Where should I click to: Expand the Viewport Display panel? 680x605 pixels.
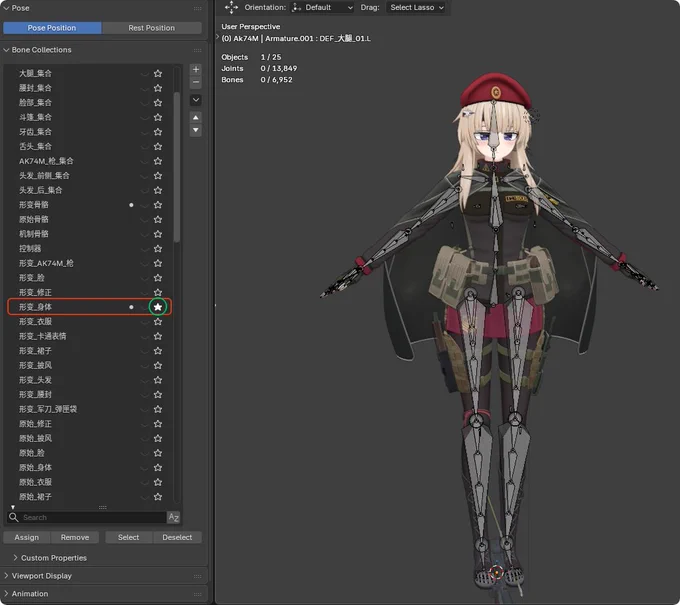6,576
